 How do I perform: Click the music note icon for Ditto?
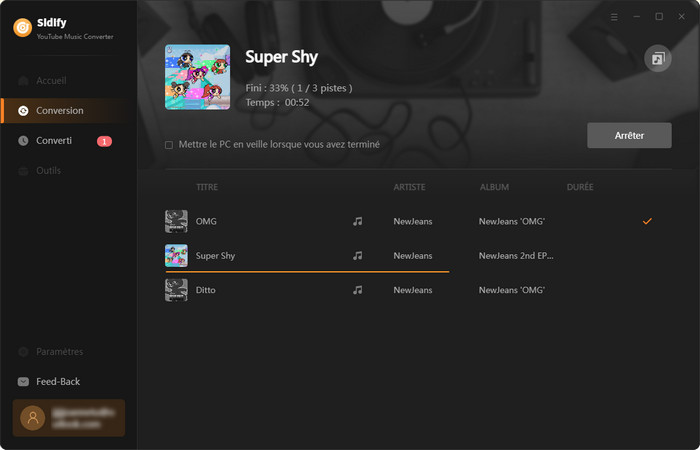tap(358, 290)
